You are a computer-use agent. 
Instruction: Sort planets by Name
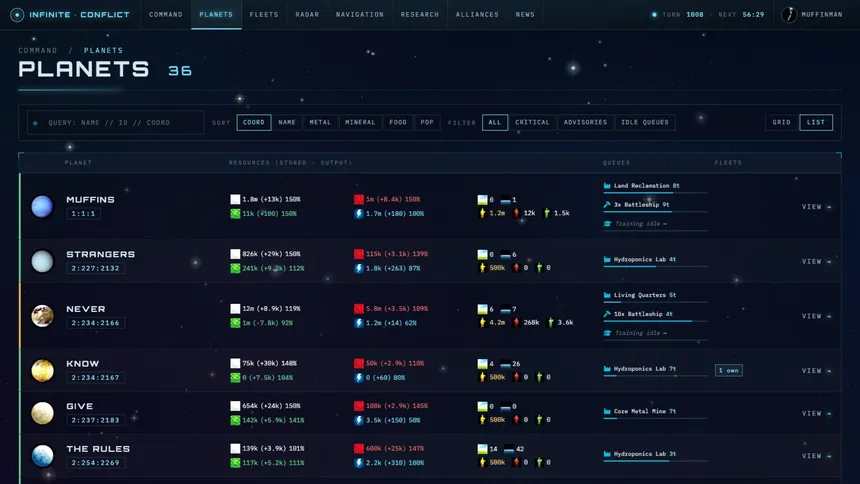click(x=287, y=122)
